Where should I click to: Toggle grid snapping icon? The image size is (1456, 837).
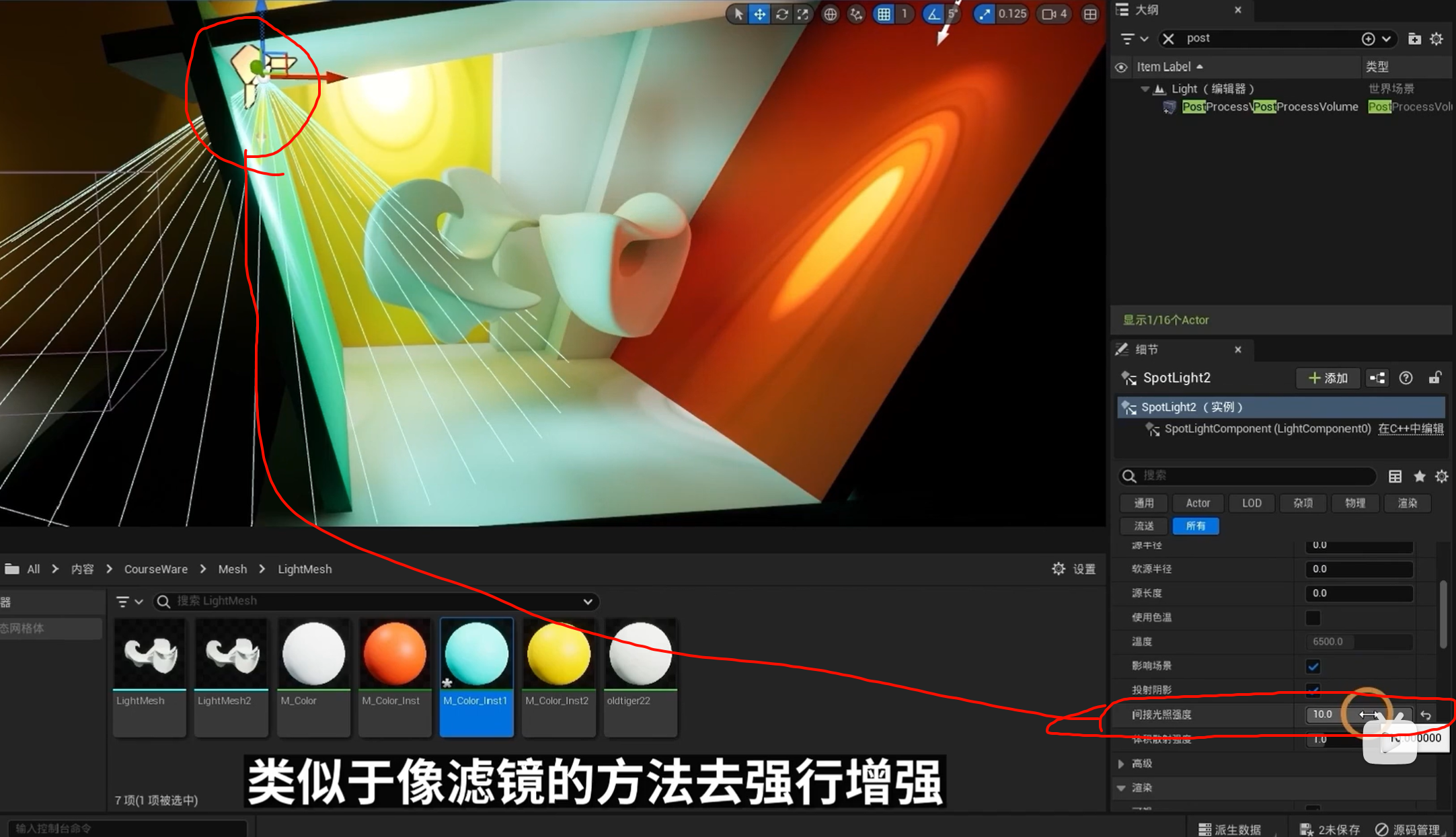click(x=884, y=14)
